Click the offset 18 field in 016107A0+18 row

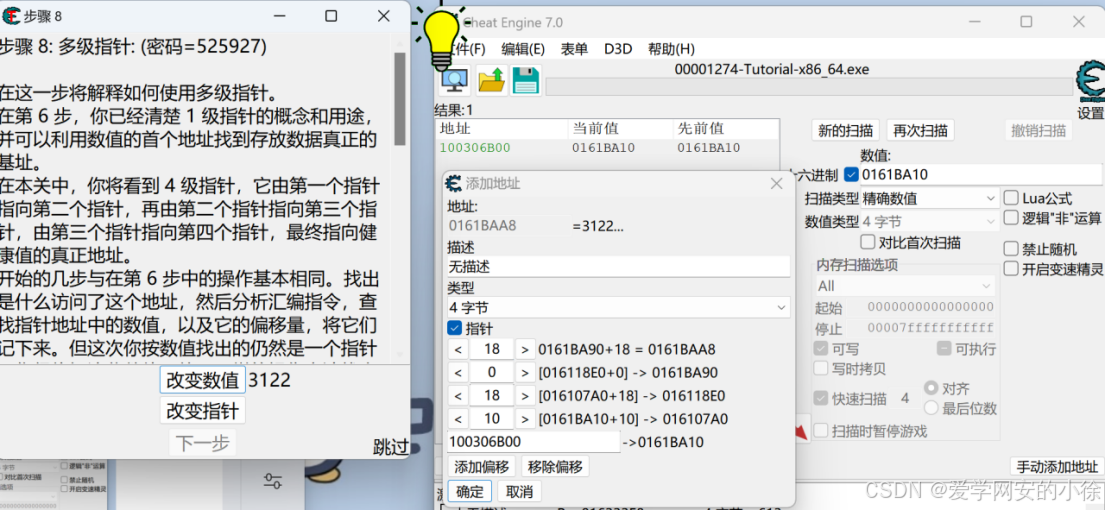coord(492,396)
